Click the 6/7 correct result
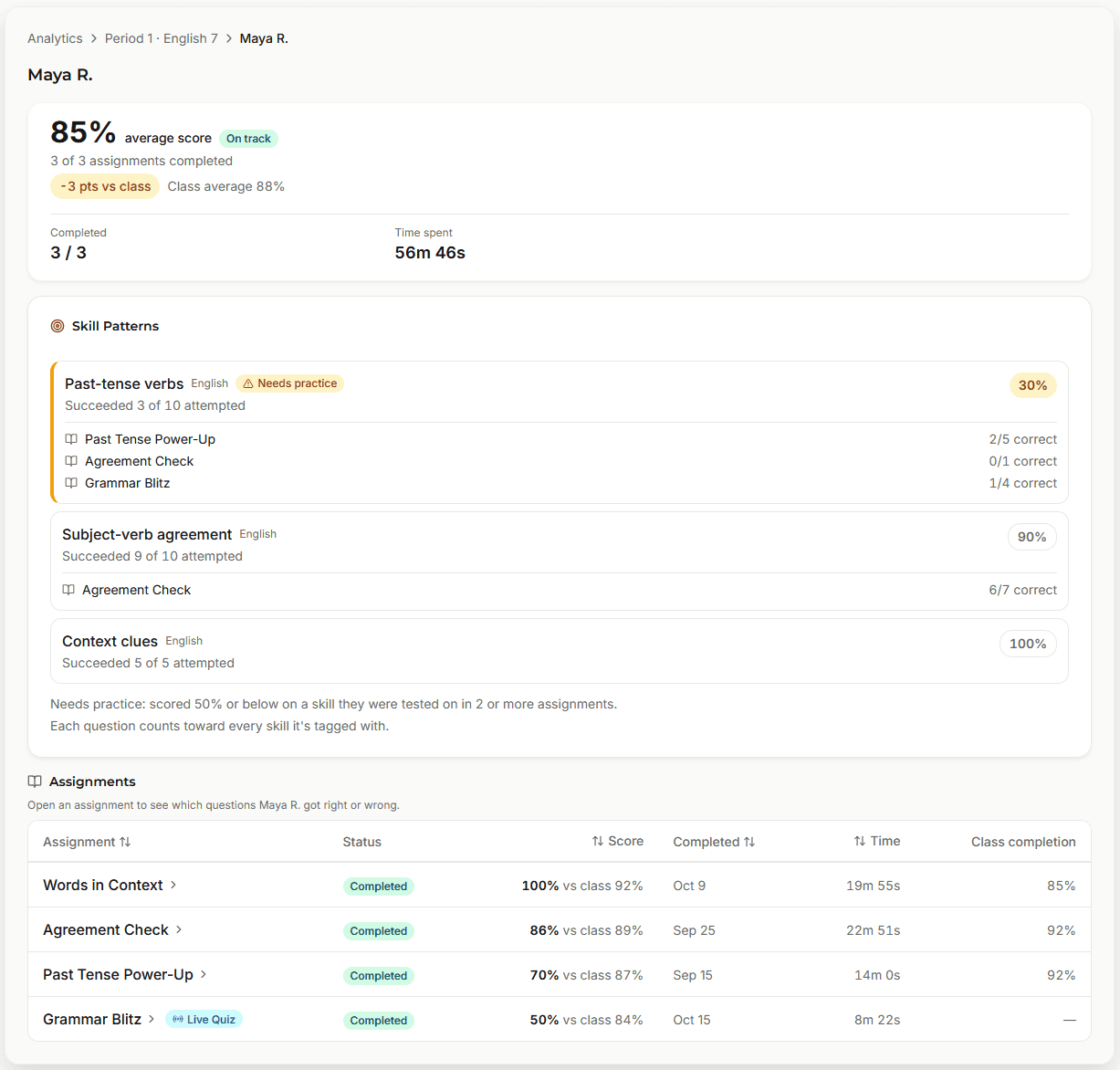The width and height of the screenshot is (1120, 1070). pyautogui.click(x=1023, y=590)
